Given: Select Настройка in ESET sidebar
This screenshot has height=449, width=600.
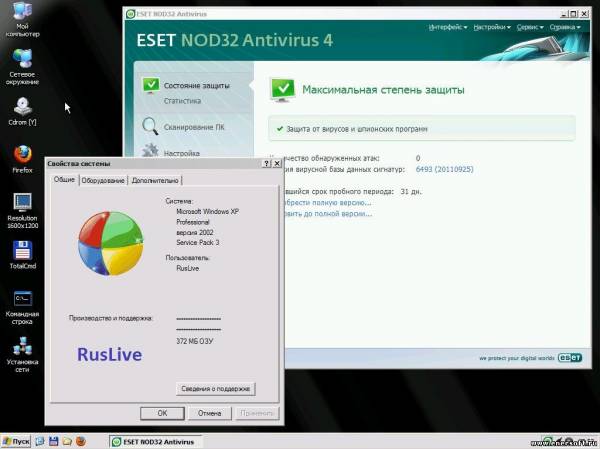Looking at the screenshot, I should tap(182, 153).
